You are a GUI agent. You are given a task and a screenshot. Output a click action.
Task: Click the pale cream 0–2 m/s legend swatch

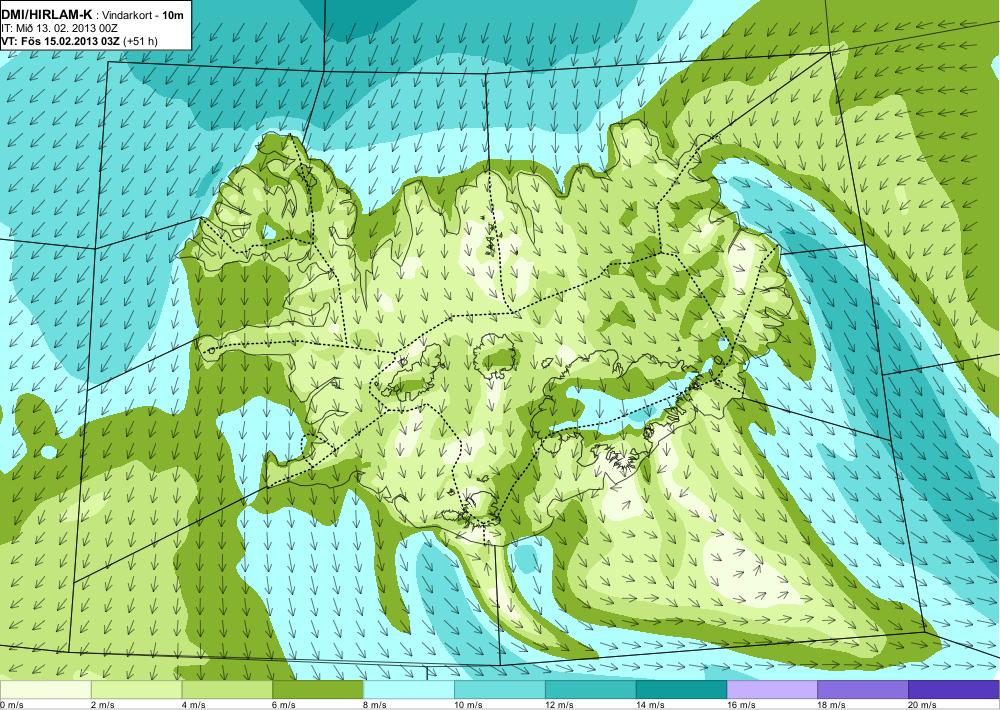(x=46, y=690)
